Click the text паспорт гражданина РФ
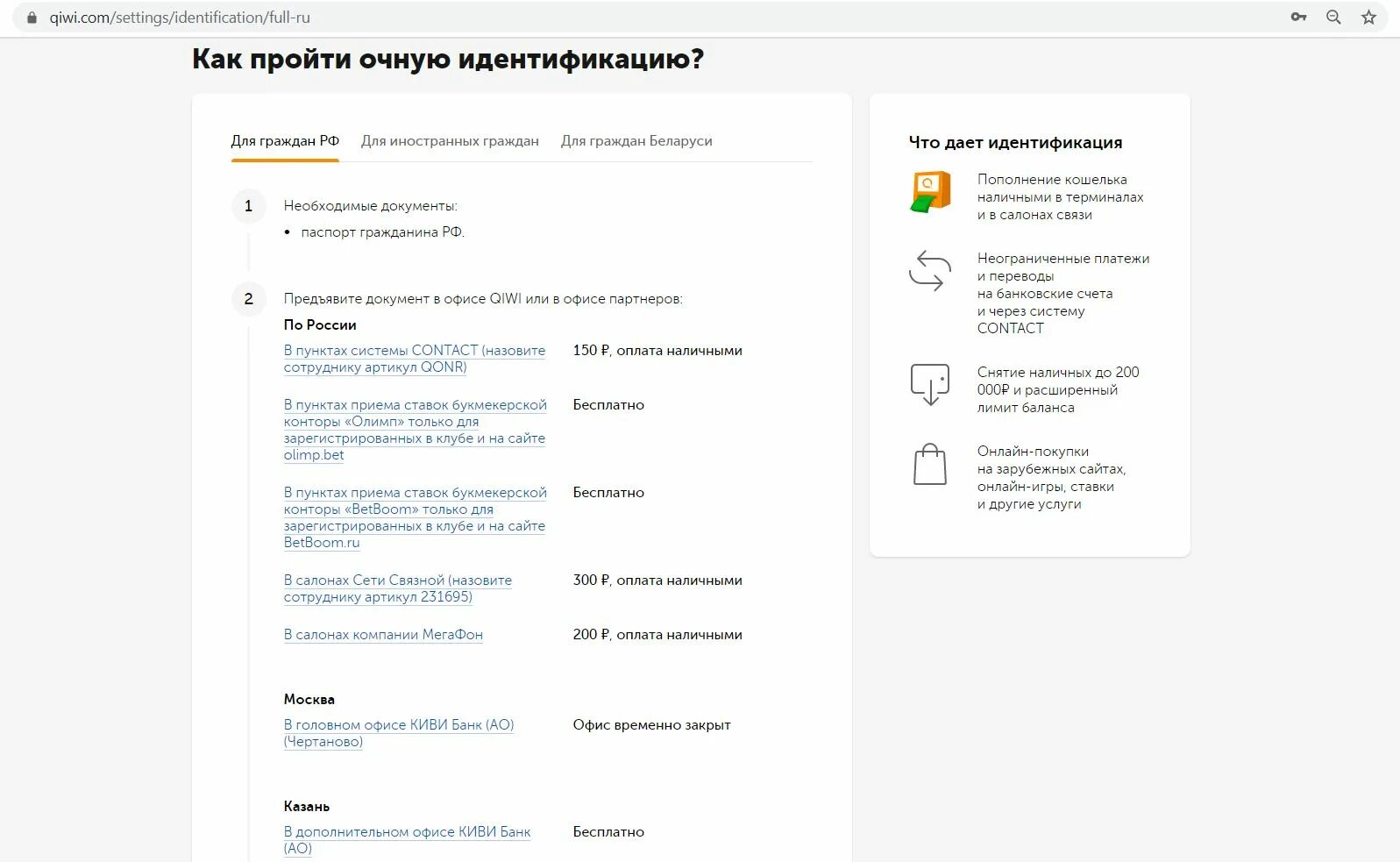1400x862 pixels. point(382,232)
